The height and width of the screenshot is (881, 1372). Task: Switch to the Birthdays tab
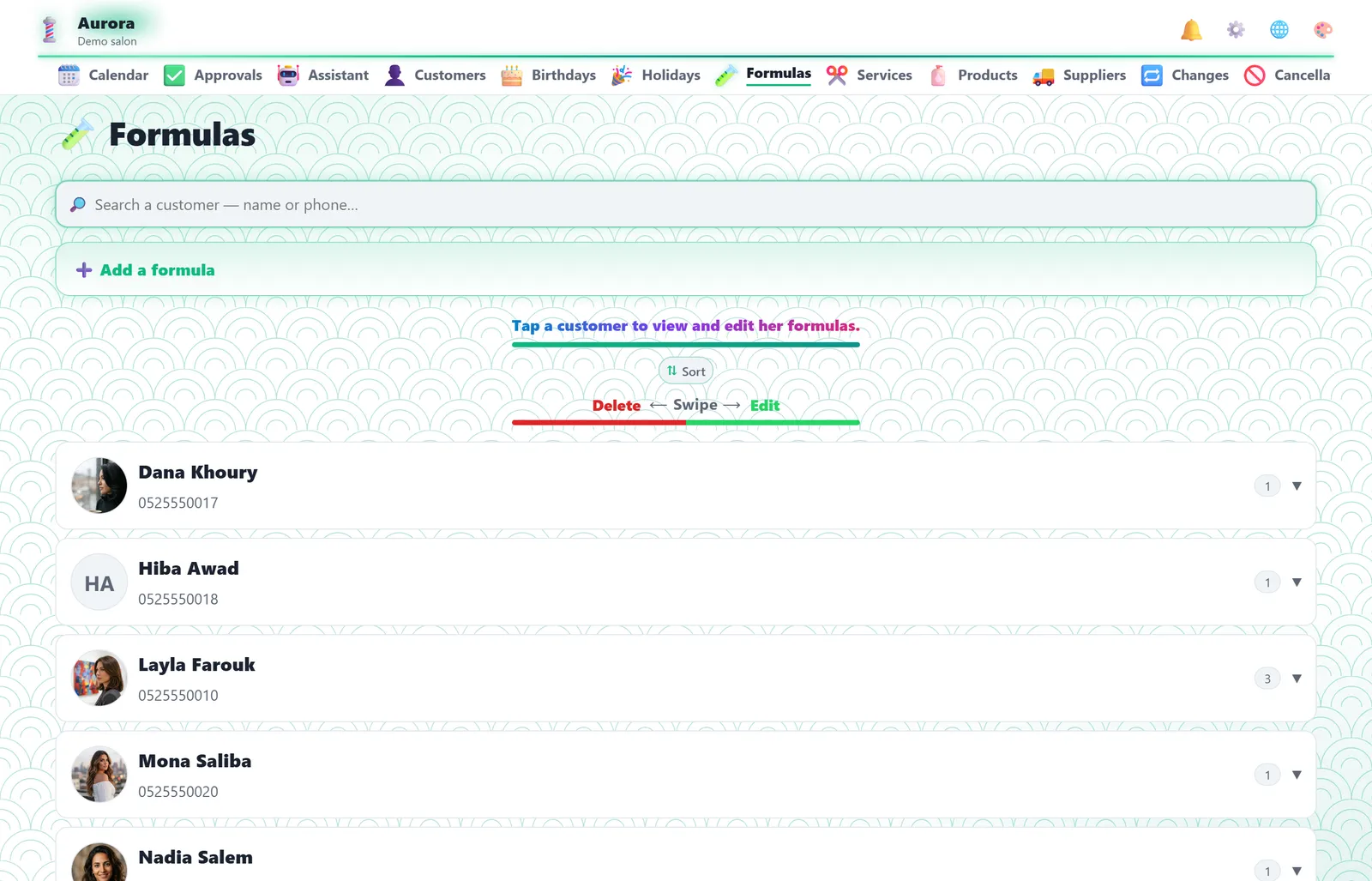549,75
